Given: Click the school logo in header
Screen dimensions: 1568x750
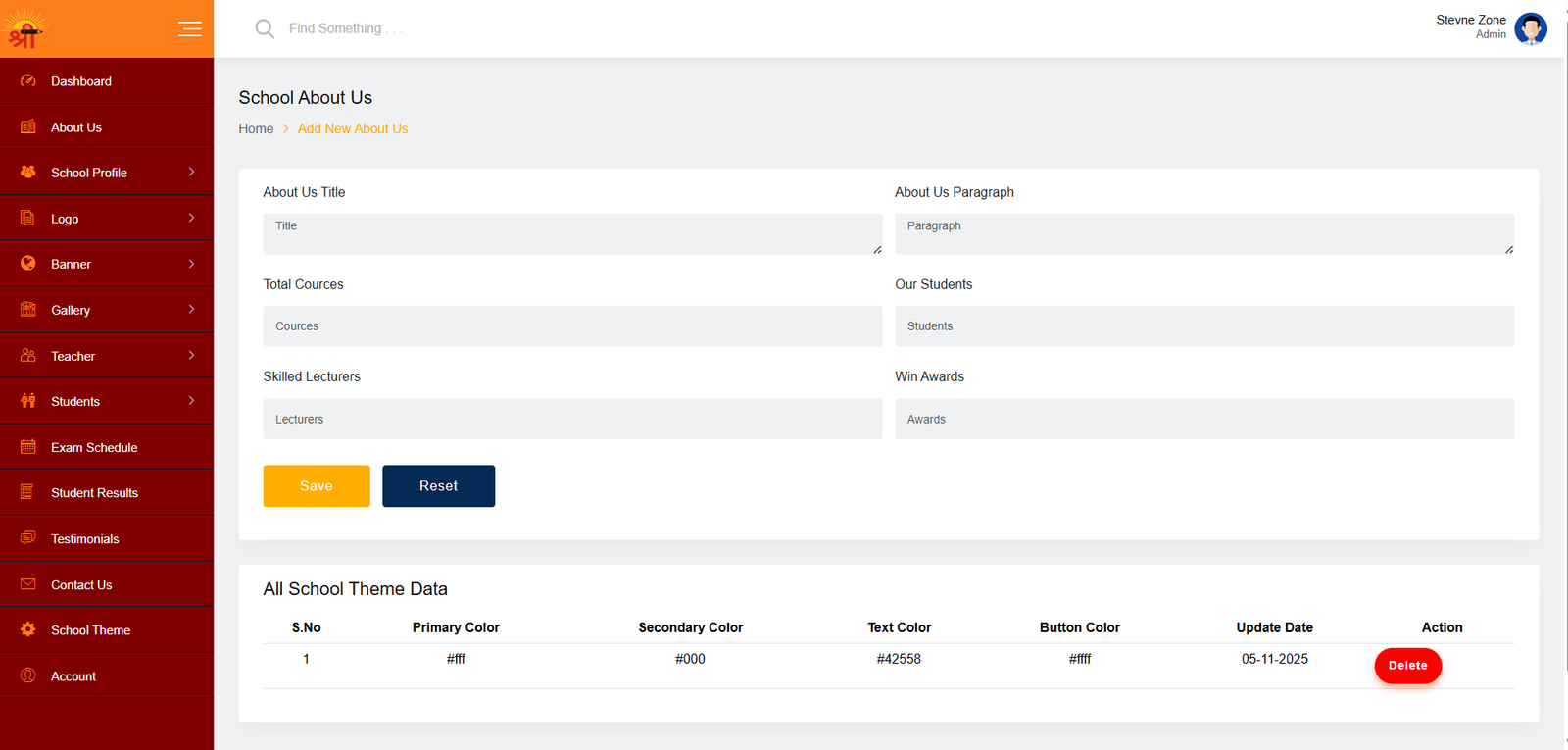Looking at the screenshot, I should click(x=24, y=29).
